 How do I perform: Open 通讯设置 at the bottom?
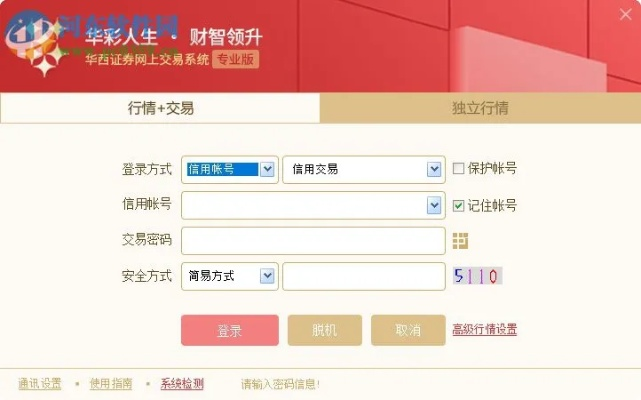pyautogui.click(x=40, y=383)
